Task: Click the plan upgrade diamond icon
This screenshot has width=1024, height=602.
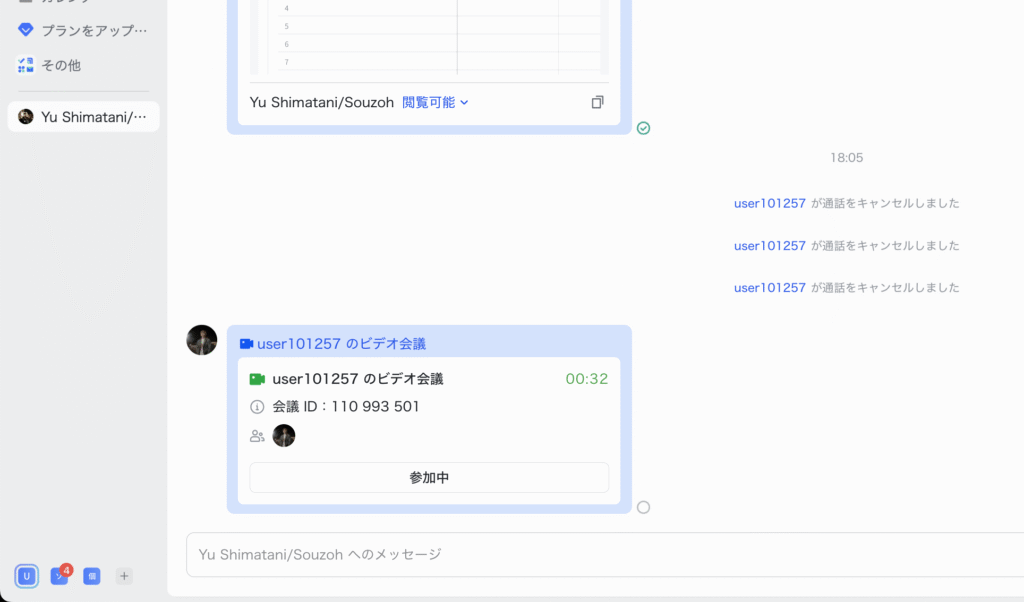Action: 26,30
